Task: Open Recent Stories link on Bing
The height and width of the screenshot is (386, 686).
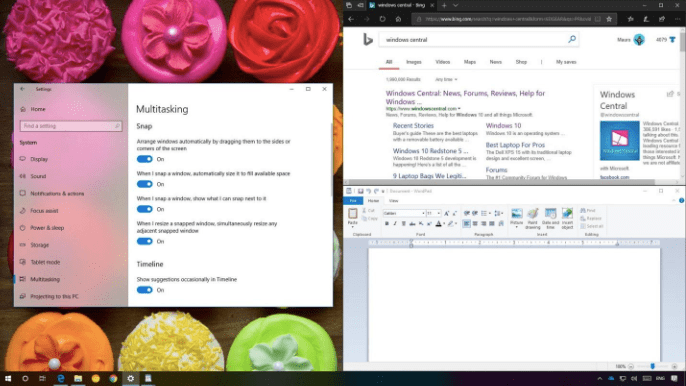Action: pos(413,126)
